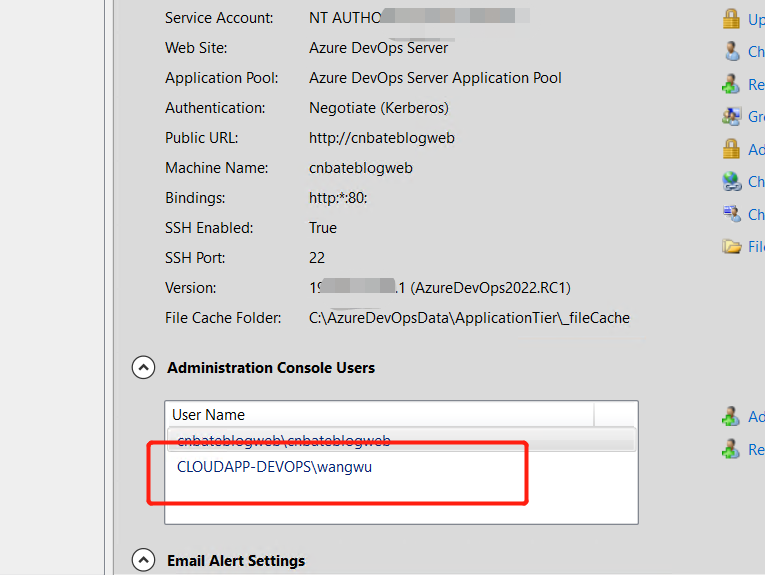Select the cnbateblogweb\cnbateblogweb user row

(401, 440)
